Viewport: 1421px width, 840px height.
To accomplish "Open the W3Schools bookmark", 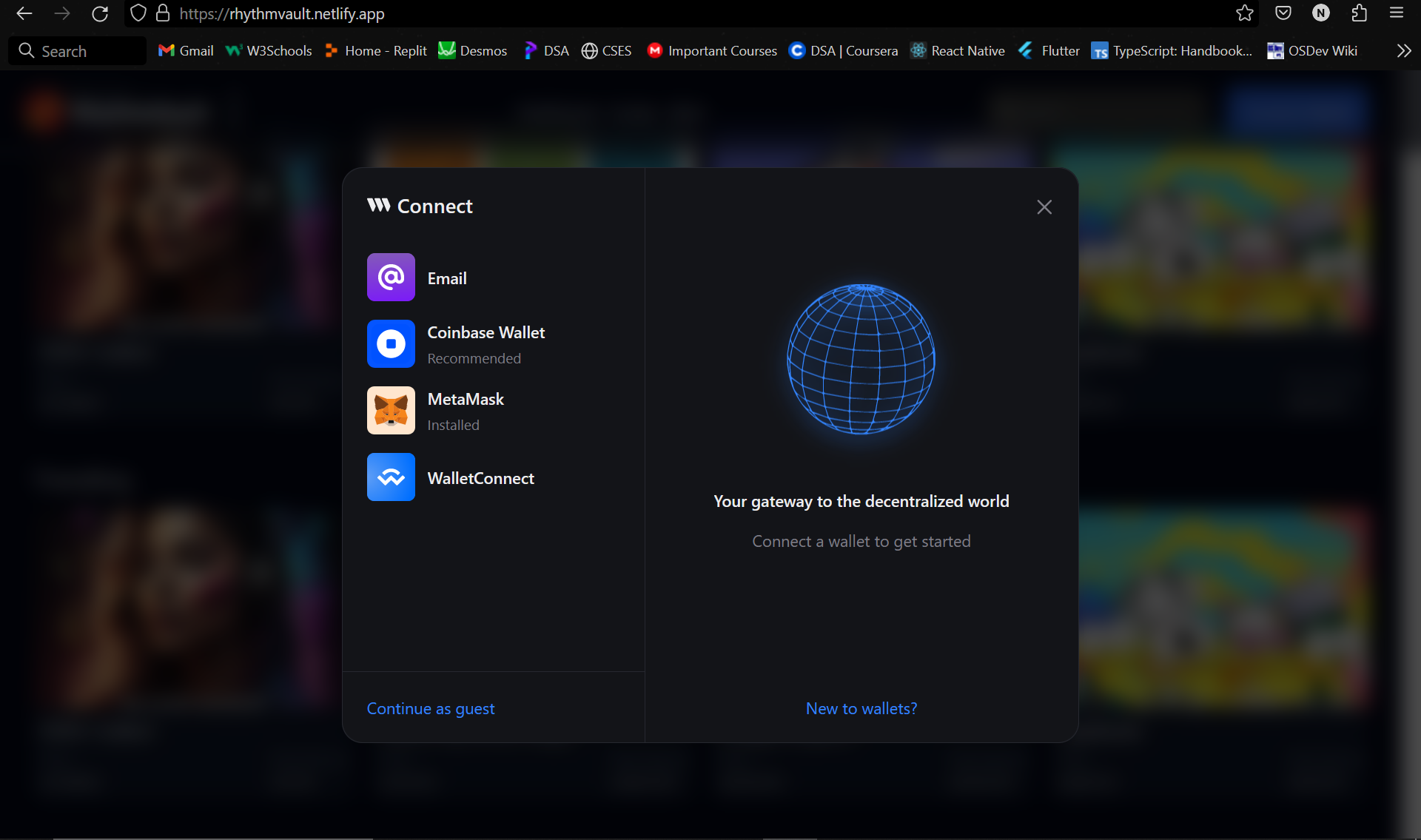I will click(x=269, y=50).
